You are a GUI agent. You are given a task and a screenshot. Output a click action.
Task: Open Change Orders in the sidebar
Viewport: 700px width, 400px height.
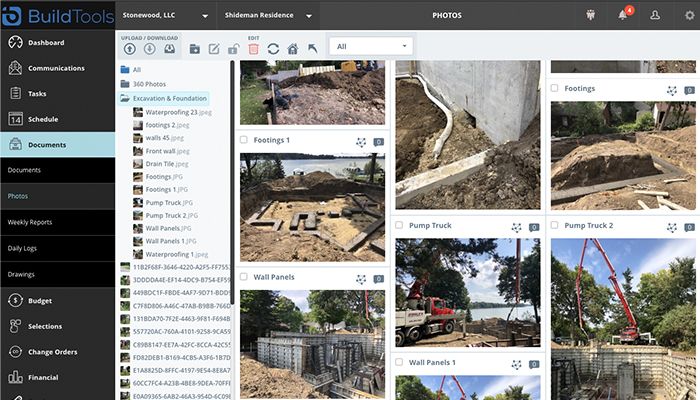click(x=58, y=351)
